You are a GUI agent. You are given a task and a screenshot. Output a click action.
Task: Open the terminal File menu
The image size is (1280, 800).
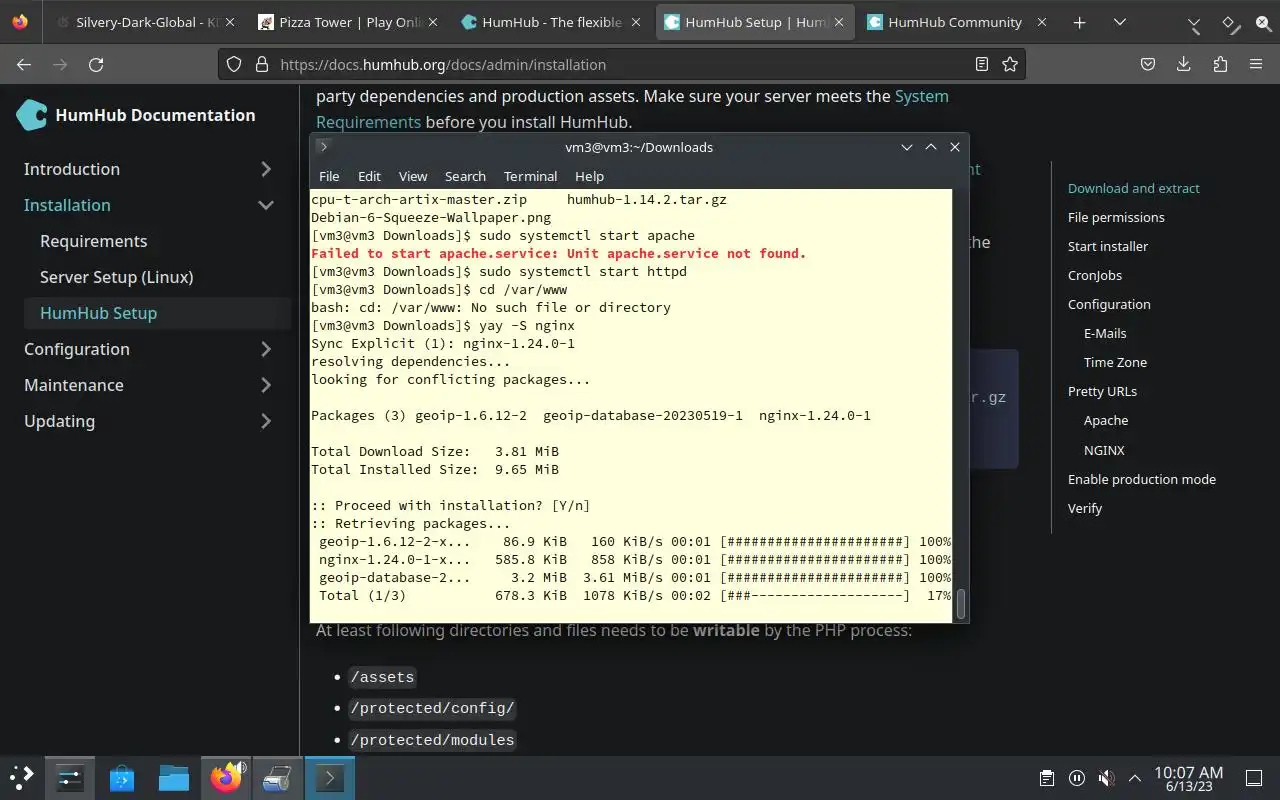coord(329,176)
